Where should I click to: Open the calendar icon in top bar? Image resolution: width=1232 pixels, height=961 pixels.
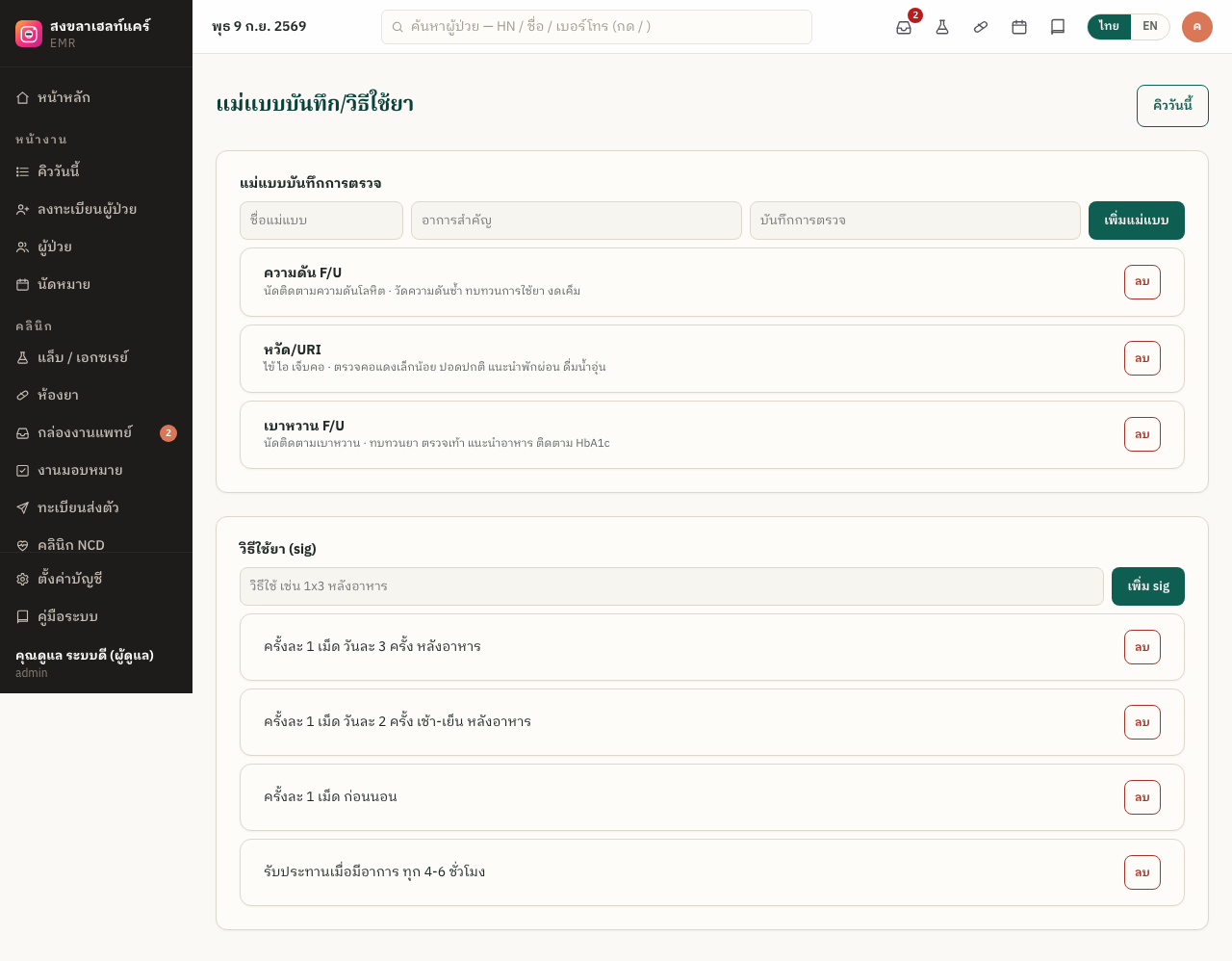tap(1019, 27)
